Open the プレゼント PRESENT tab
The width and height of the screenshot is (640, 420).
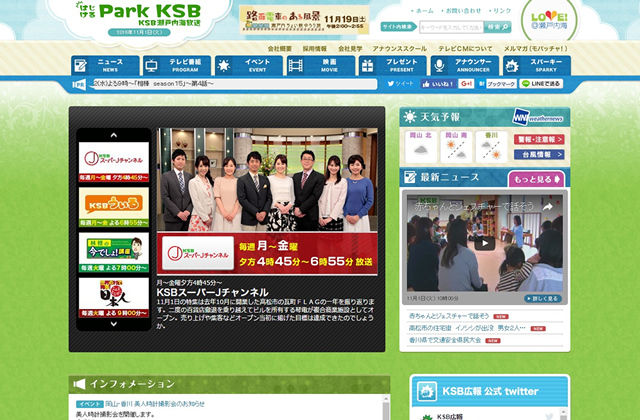393,65
